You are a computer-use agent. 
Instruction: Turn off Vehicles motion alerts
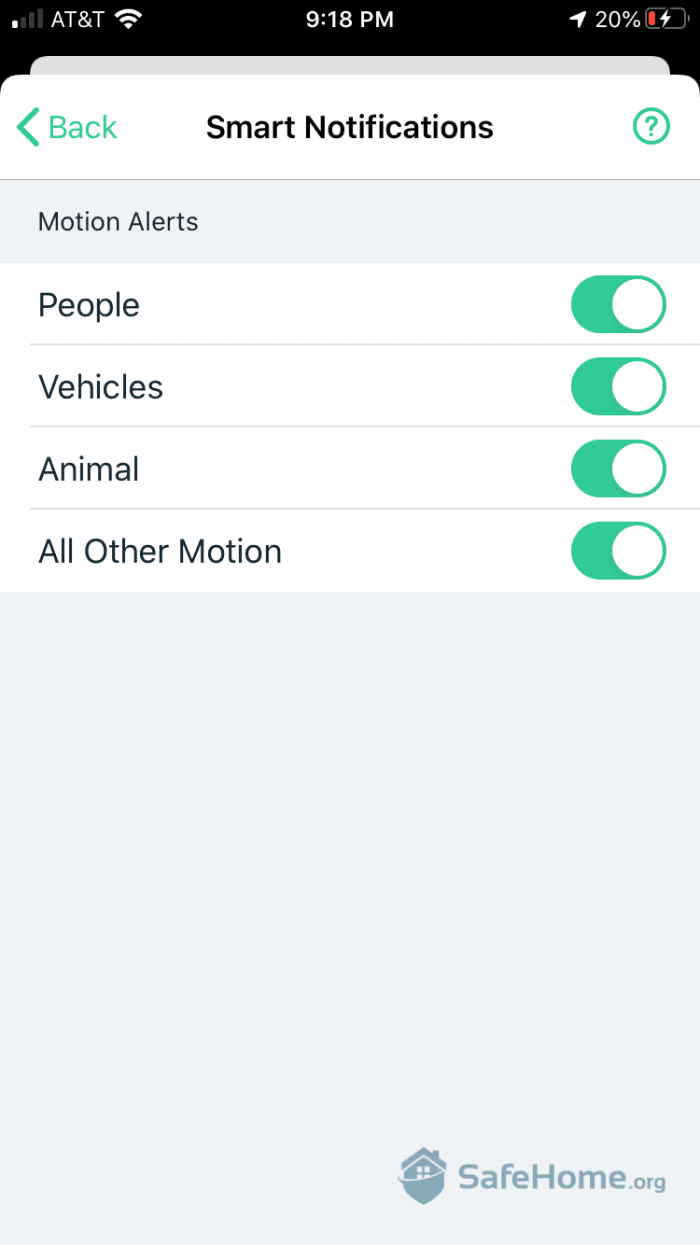pos(618,387)
